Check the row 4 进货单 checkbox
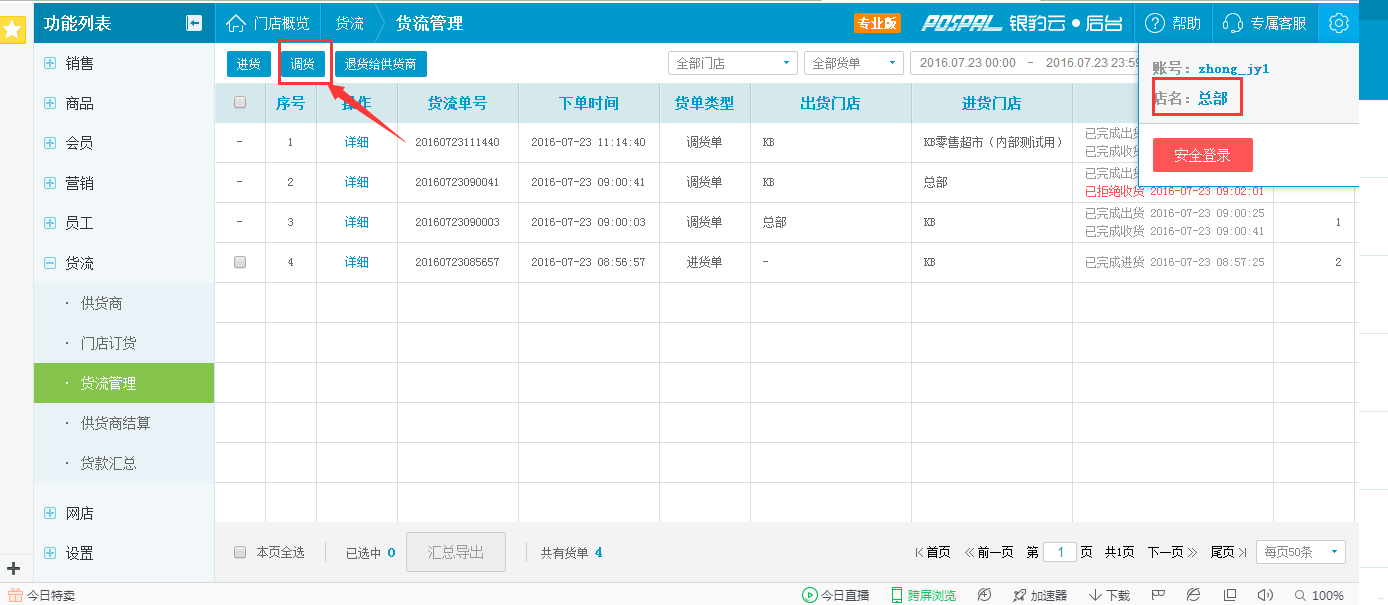Screen dimensions: 1388x605 point(240,262)
